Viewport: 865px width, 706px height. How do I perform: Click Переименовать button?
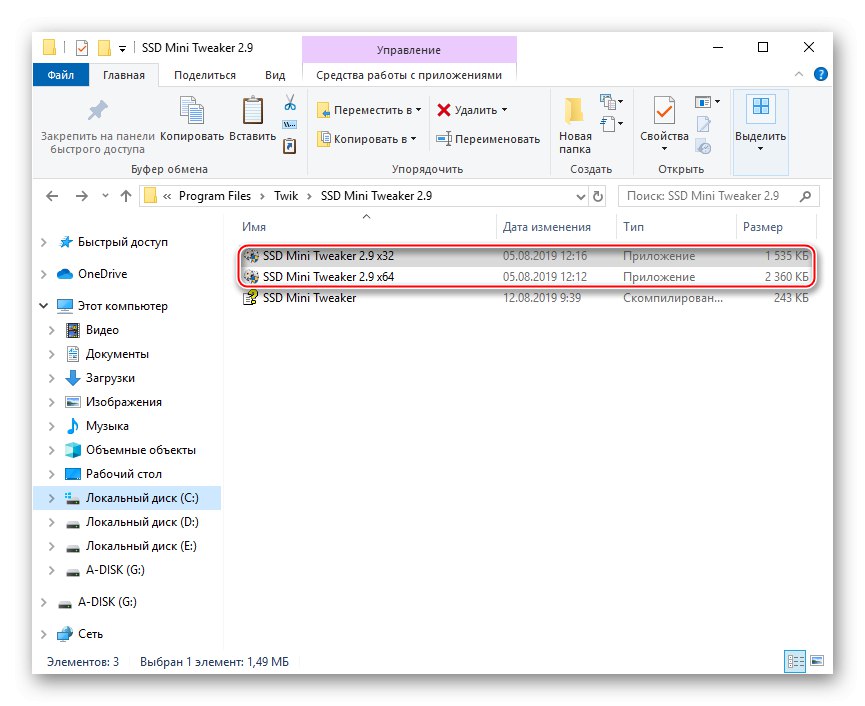click(488, 139)
